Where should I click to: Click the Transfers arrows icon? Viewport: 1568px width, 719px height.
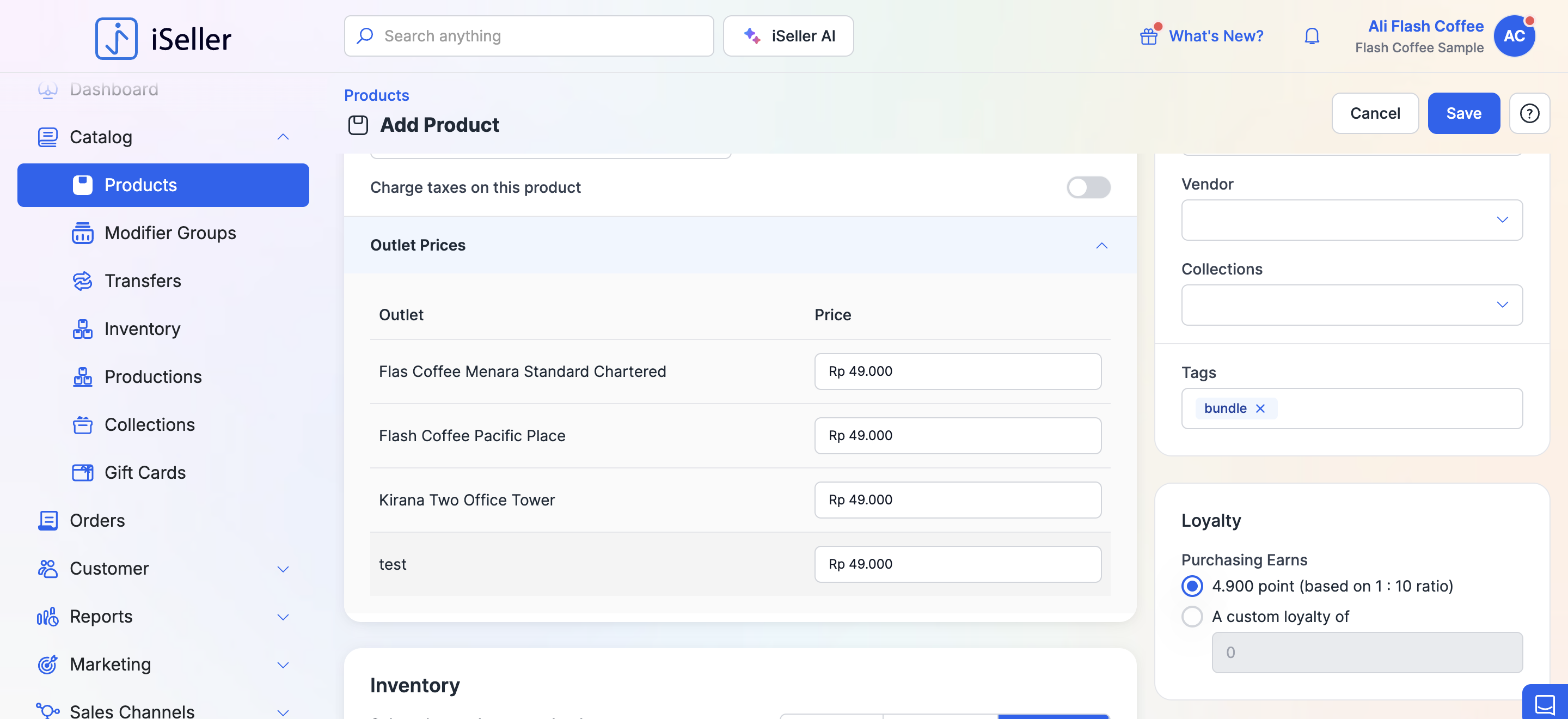[82, 281]
